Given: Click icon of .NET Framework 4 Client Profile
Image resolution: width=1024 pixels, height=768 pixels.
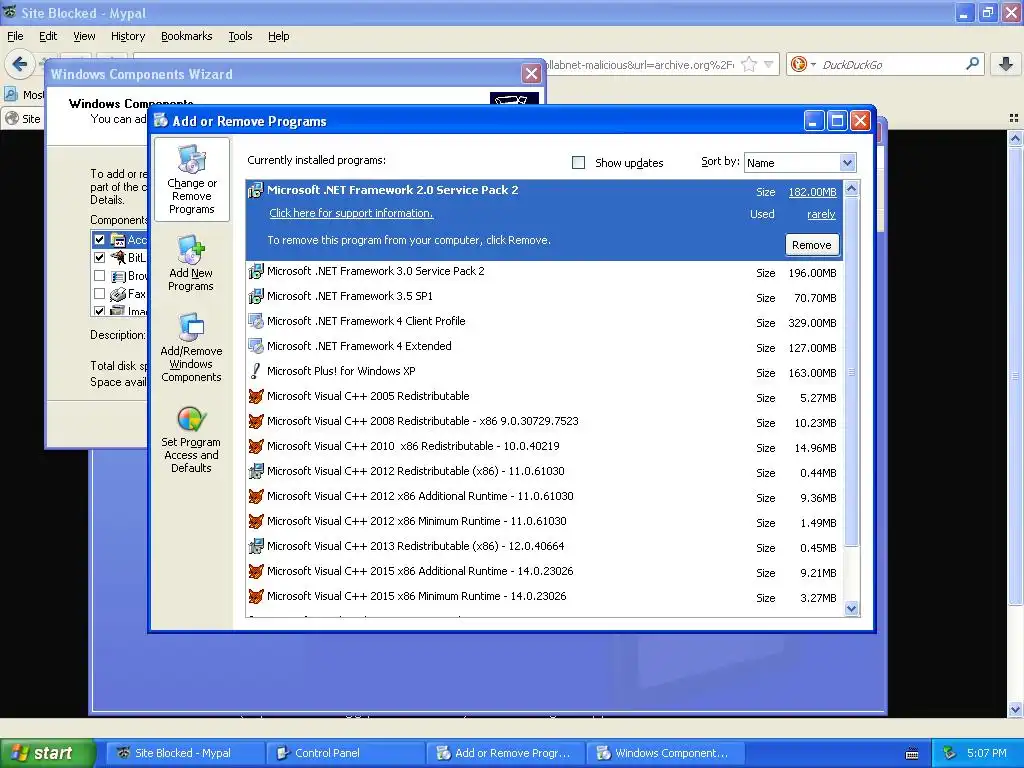Looking at the screenshot, I should (x=255, y=321).
